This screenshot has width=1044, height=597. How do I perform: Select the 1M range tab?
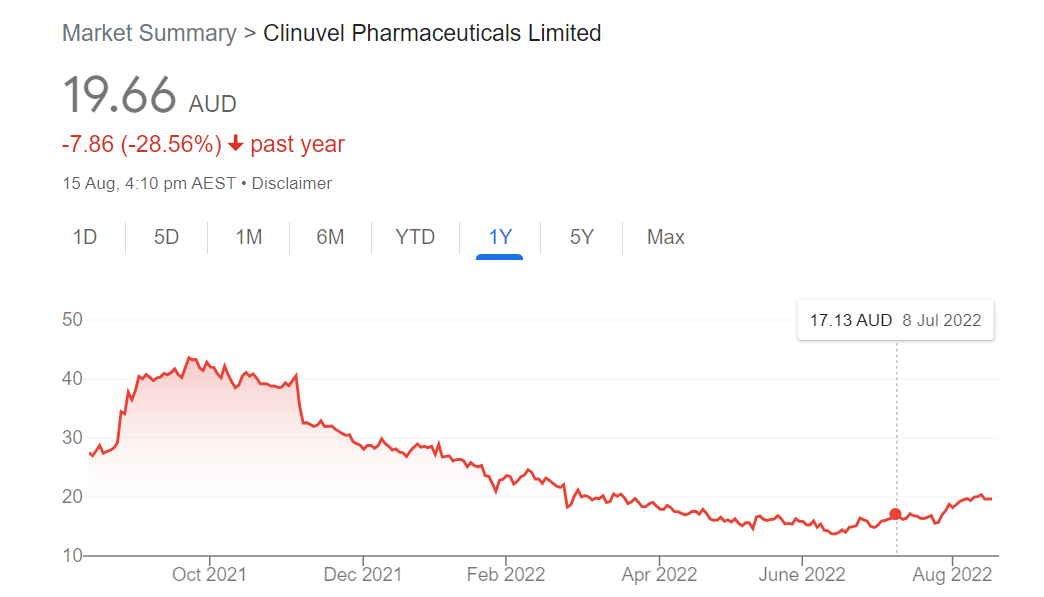coord(248,237)
